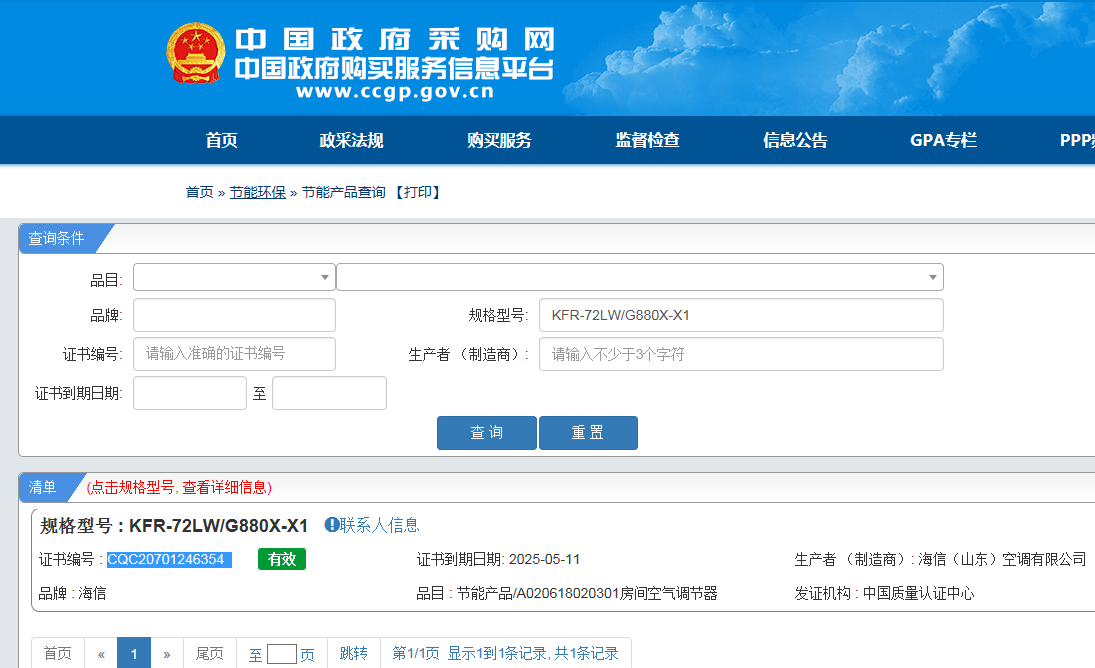Focus the 品牌 input field
The height and width of the screenshot is (668, 1095).
(x=234, y=315)
